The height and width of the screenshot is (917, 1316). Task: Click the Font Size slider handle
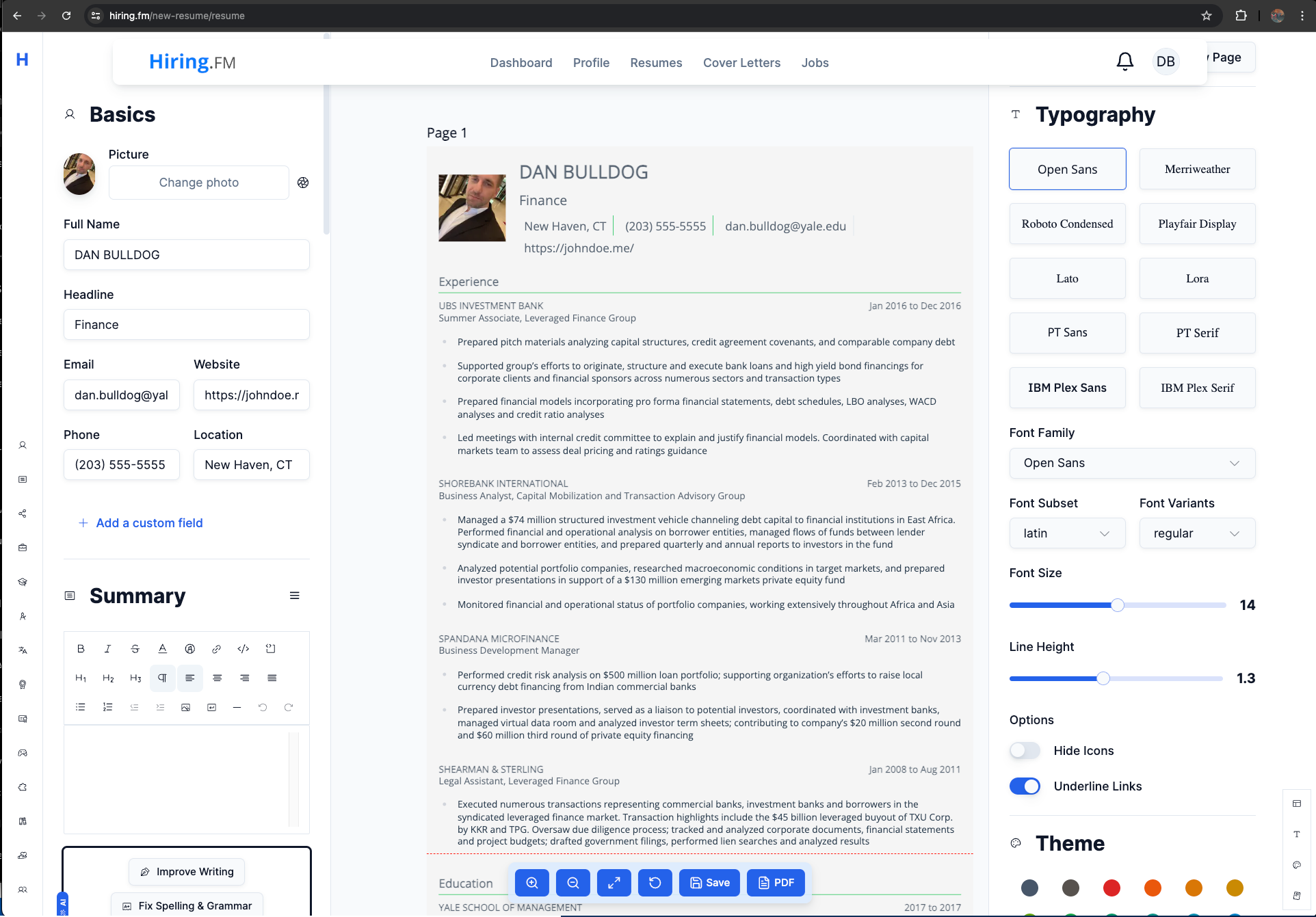pos(1118,605)
